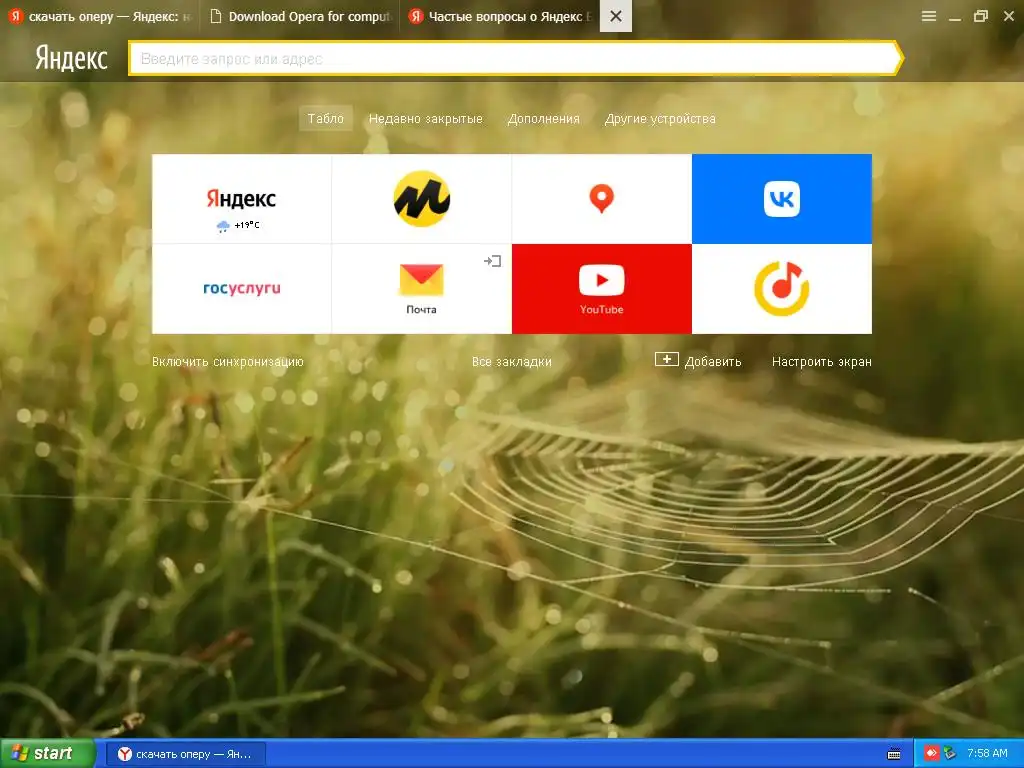Click the Windows start button

(47, 753)
